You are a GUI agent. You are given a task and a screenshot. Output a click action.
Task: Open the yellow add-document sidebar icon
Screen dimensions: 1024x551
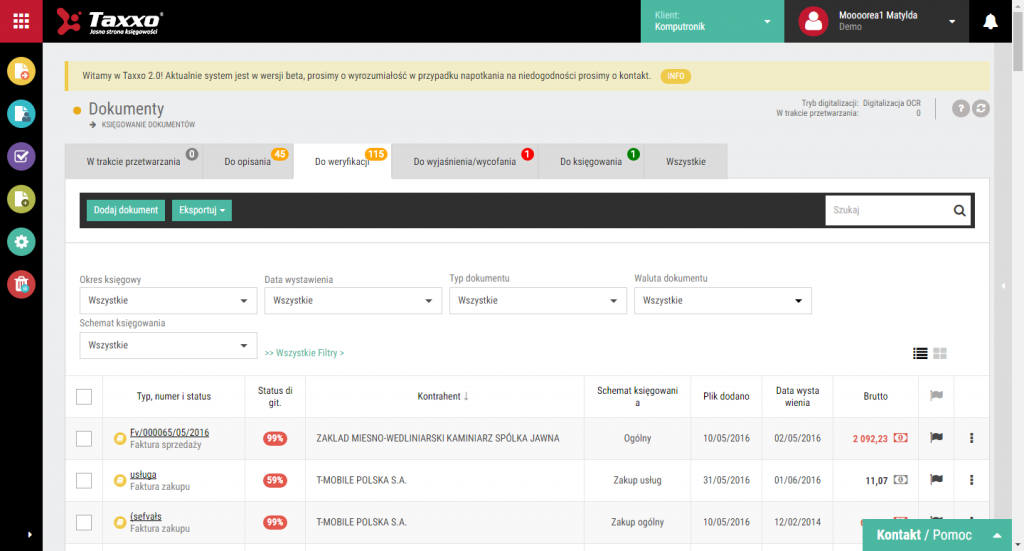pyautogui.click(x=21, y=71)
